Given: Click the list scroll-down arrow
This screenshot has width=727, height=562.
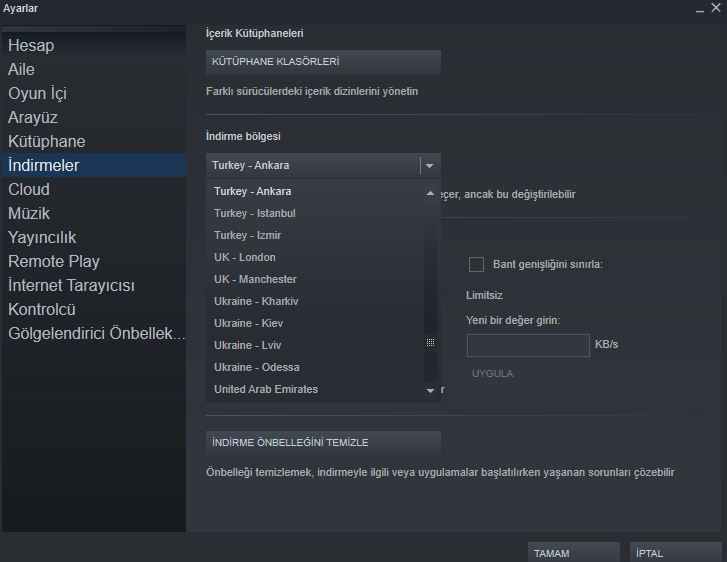Looking at the screenshot, I should (430, 391).
